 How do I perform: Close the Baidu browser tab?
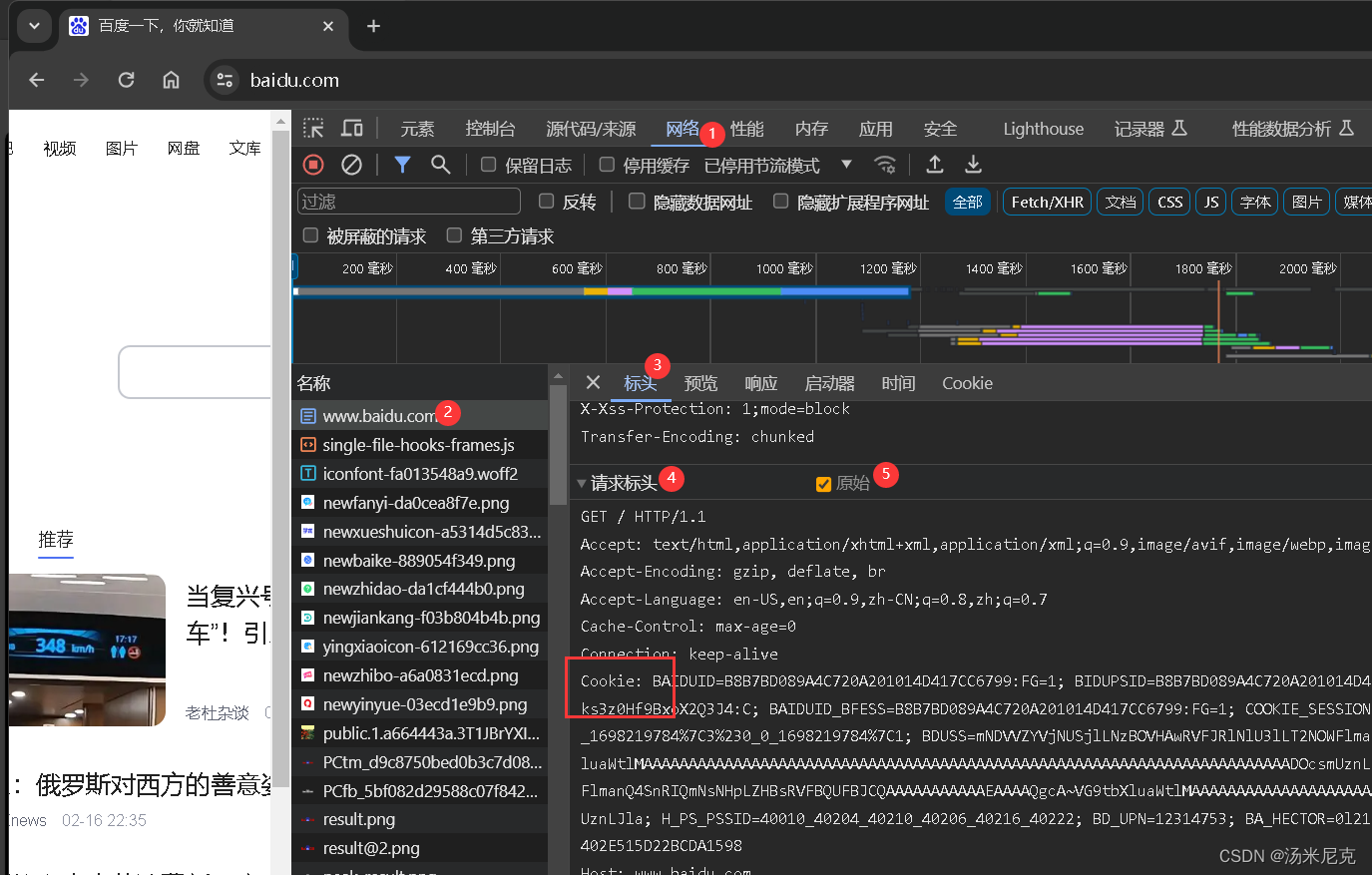329,26
